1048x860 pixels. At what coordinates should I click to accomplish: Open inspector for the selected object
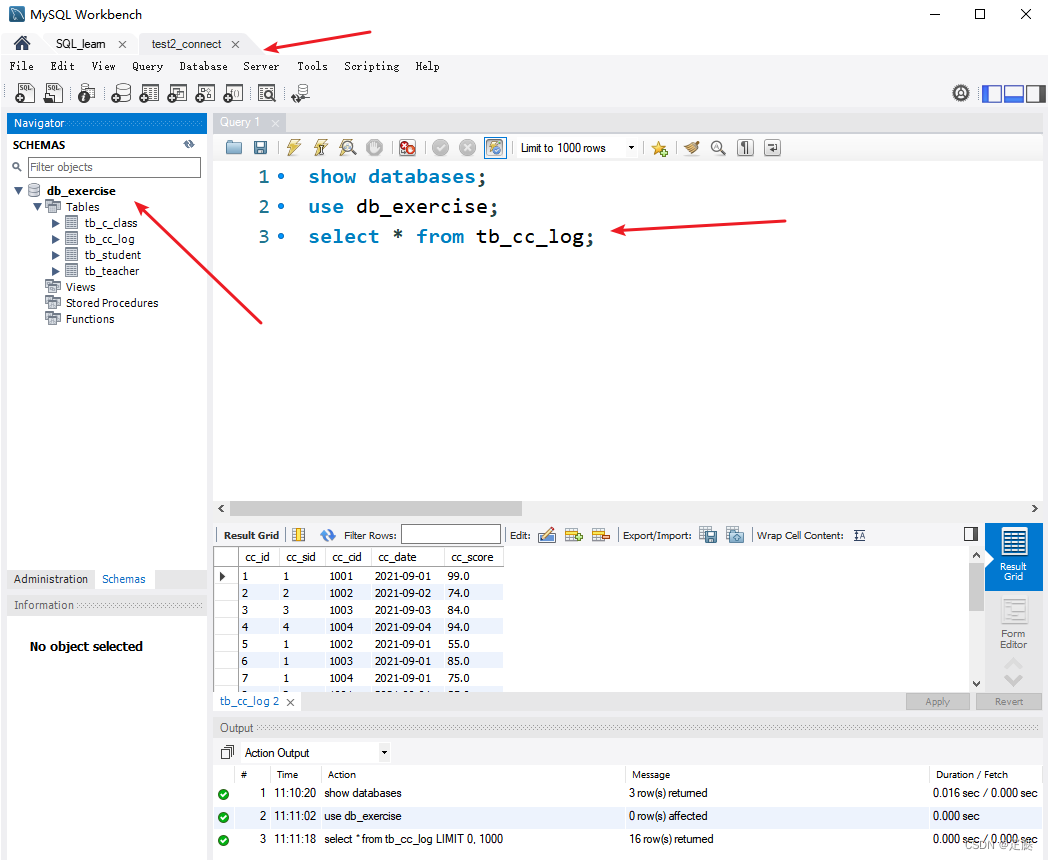point(86,93)
